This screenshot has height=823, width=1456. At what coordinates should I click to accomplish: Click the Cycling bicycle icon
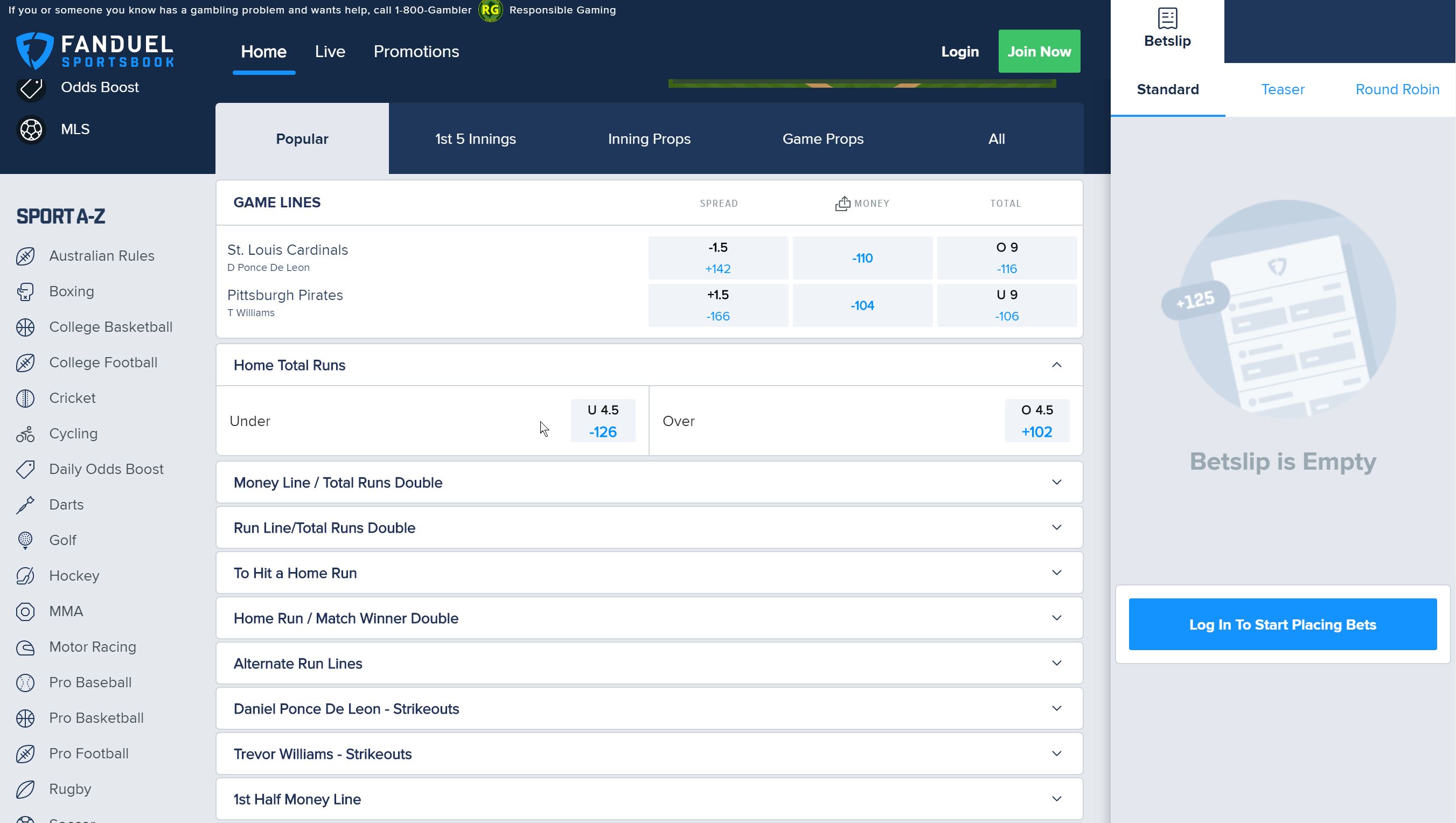tap(25, 434)
